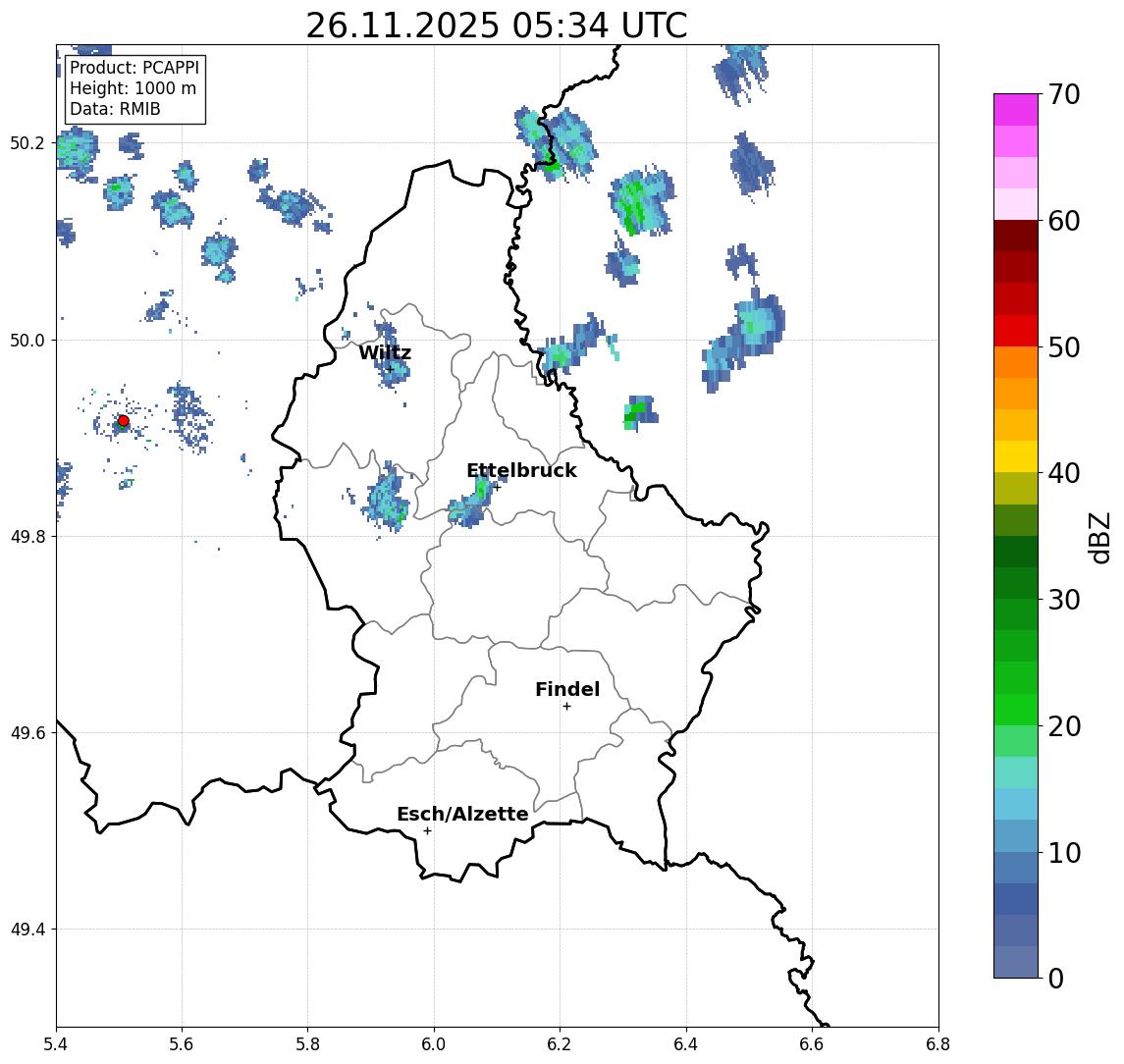Click the 'Height: 1000 m' legend line

point(133,88)
